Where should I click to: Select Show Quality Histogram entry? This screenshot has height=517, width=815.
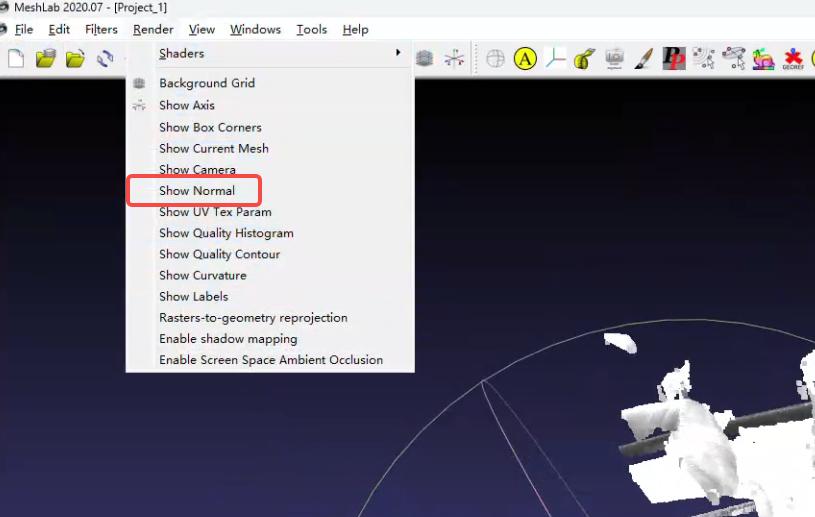coord(226,233)
